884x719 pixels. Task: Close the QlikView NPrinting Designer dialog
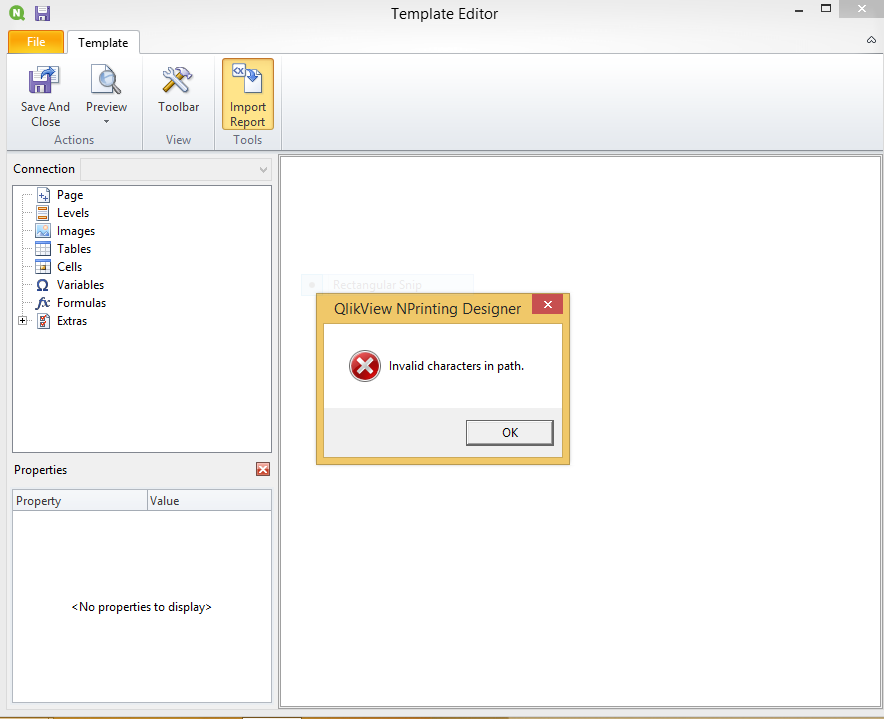[547, 305]
